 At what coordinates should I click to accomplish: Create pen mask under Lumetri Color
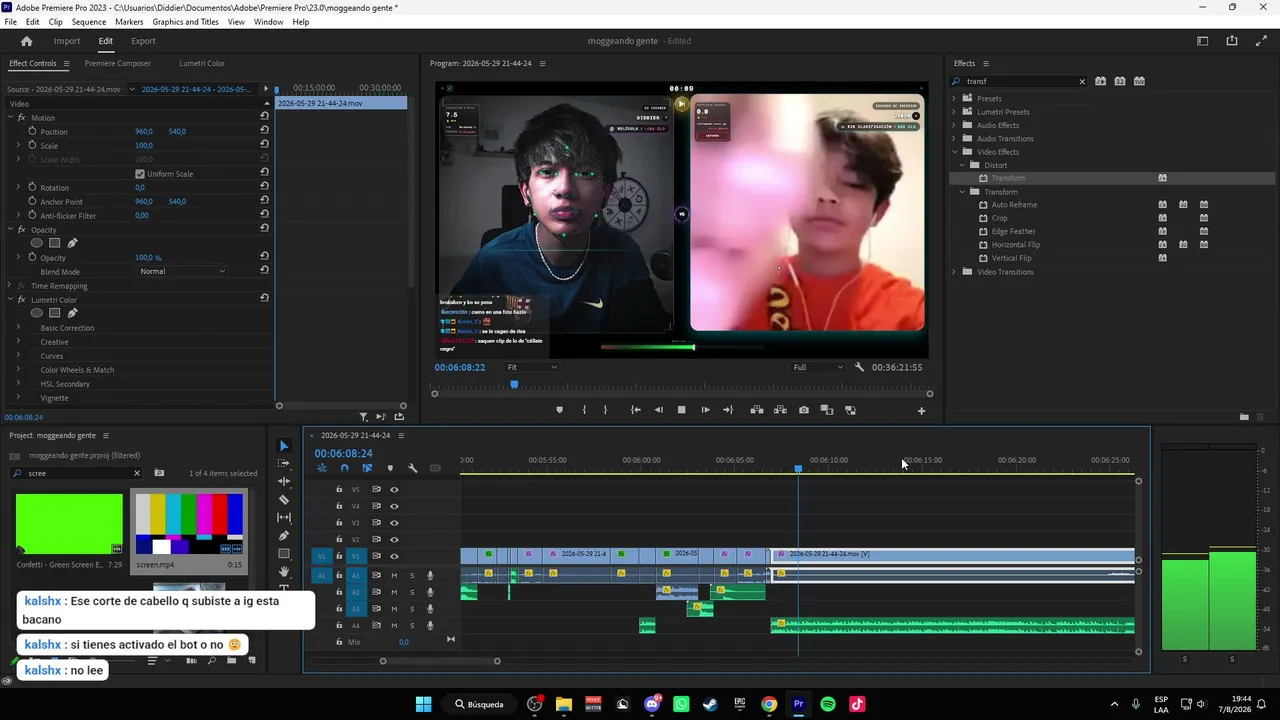pyautogui.click(x=72, y=313)
